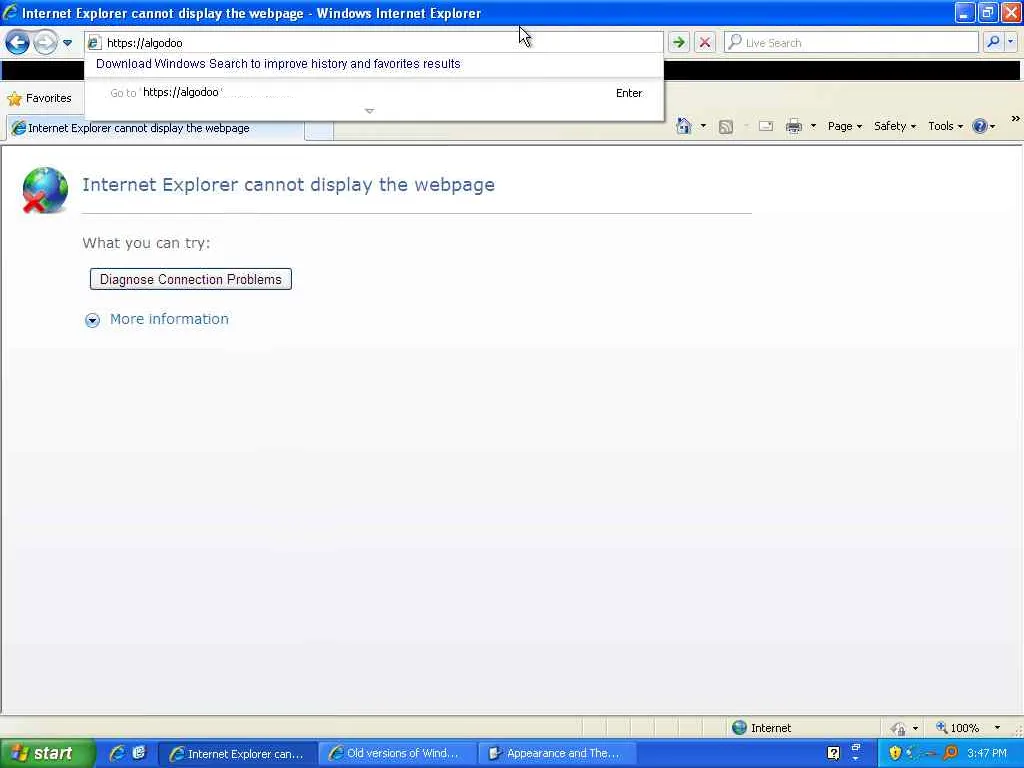1024x768 pixels.
Task: Click the Protected Mode security icon
Action: pyautogui.click(x=899, y=728)
